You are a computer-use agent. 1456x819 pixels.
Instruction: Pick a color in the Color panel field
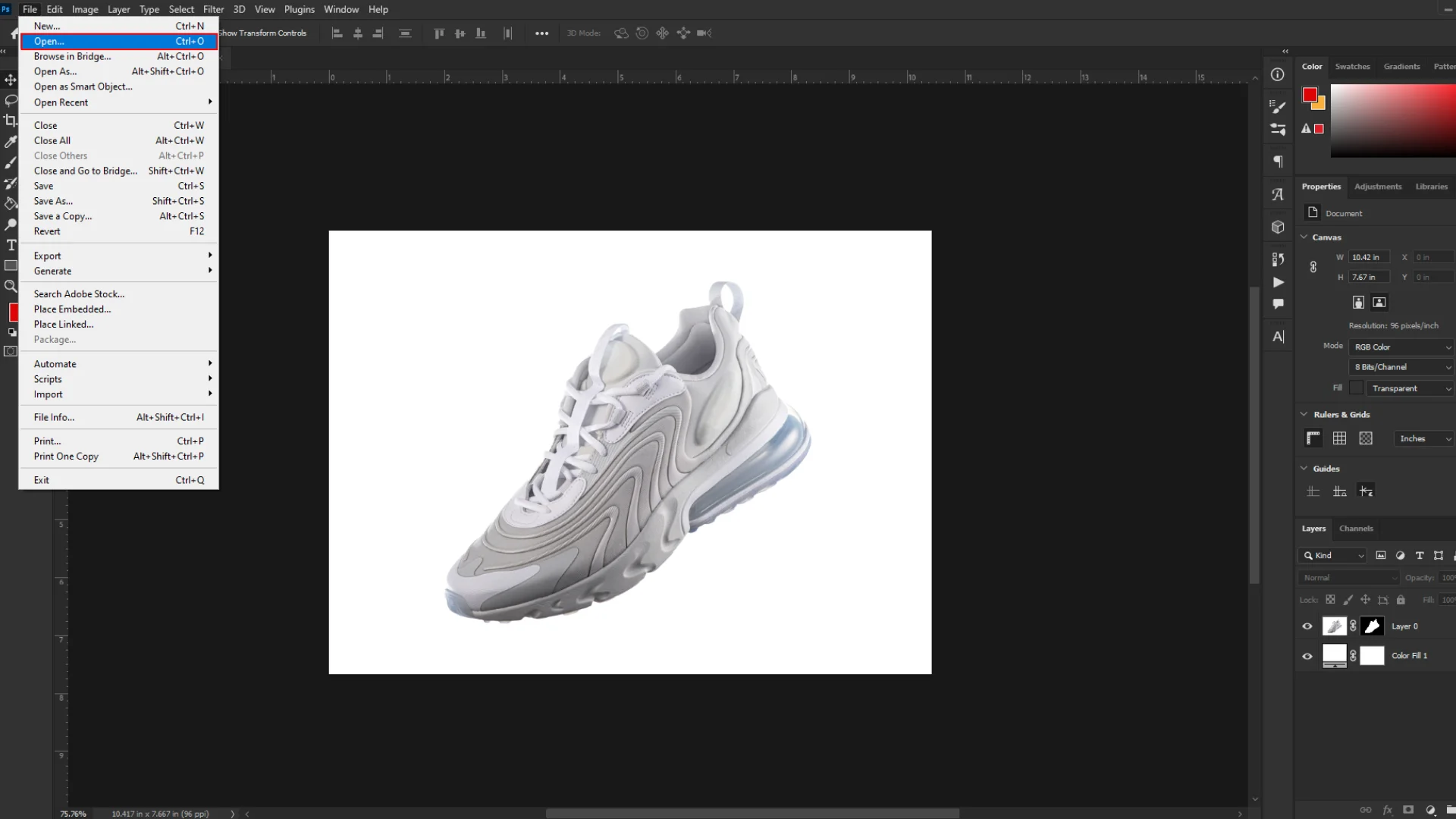[1393, 121]
